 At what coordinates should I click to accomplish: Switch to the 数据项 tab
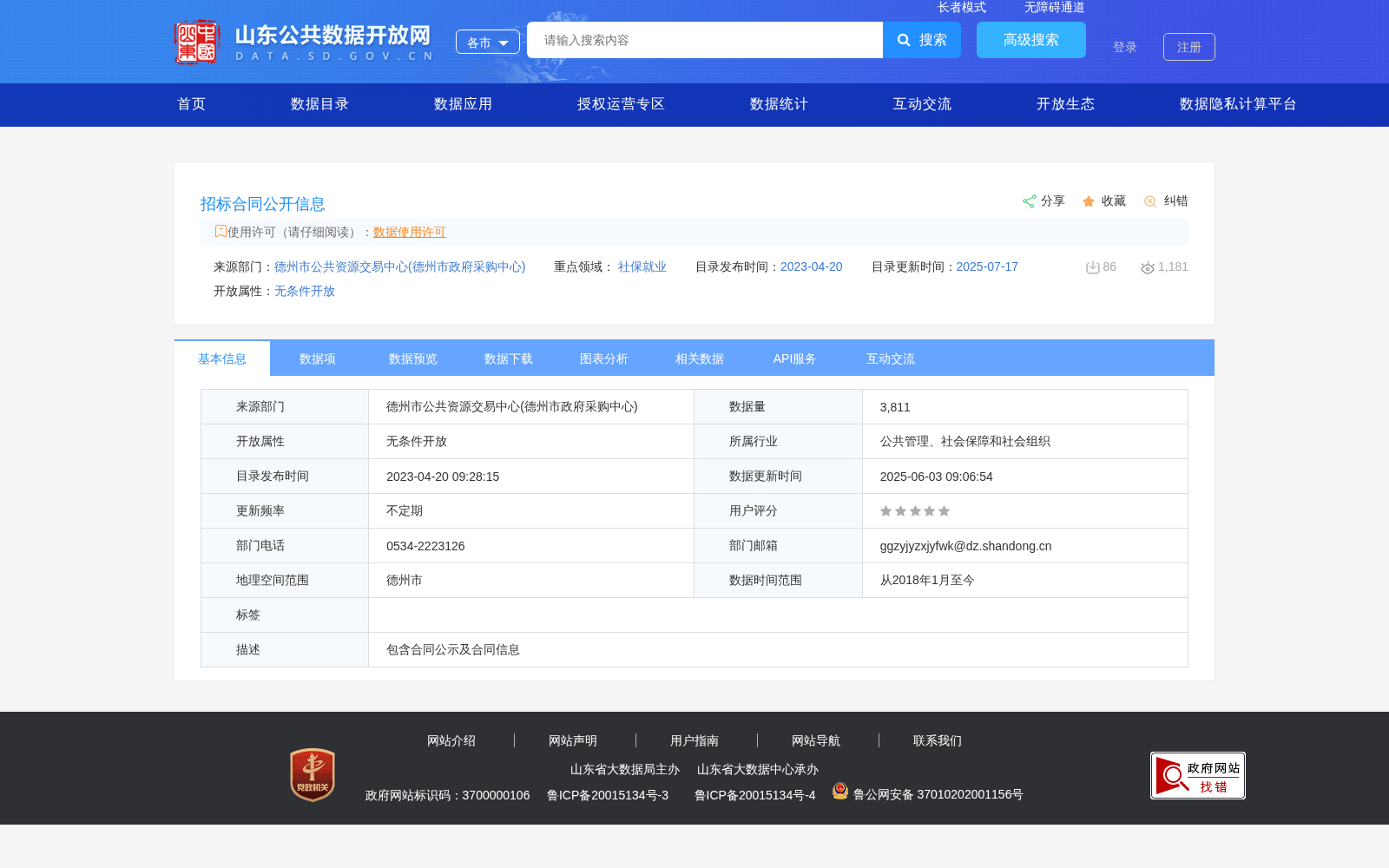tap(318, 358)
